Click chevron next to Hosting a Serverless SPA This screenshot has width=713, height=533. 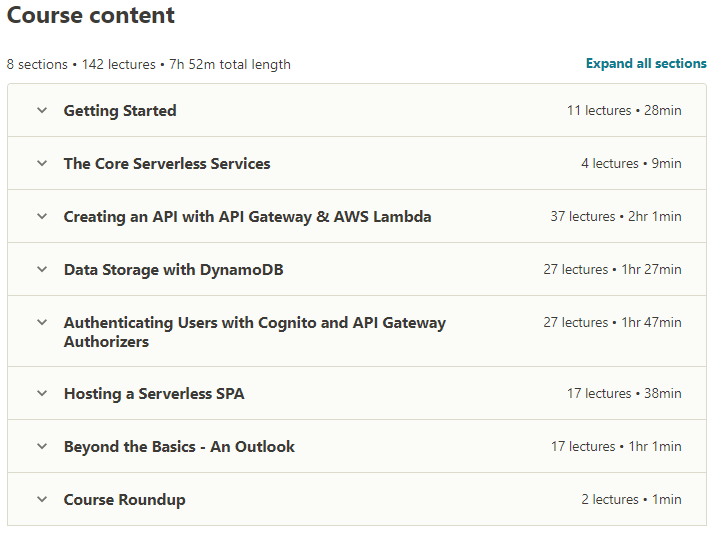(x=42, y=393)
